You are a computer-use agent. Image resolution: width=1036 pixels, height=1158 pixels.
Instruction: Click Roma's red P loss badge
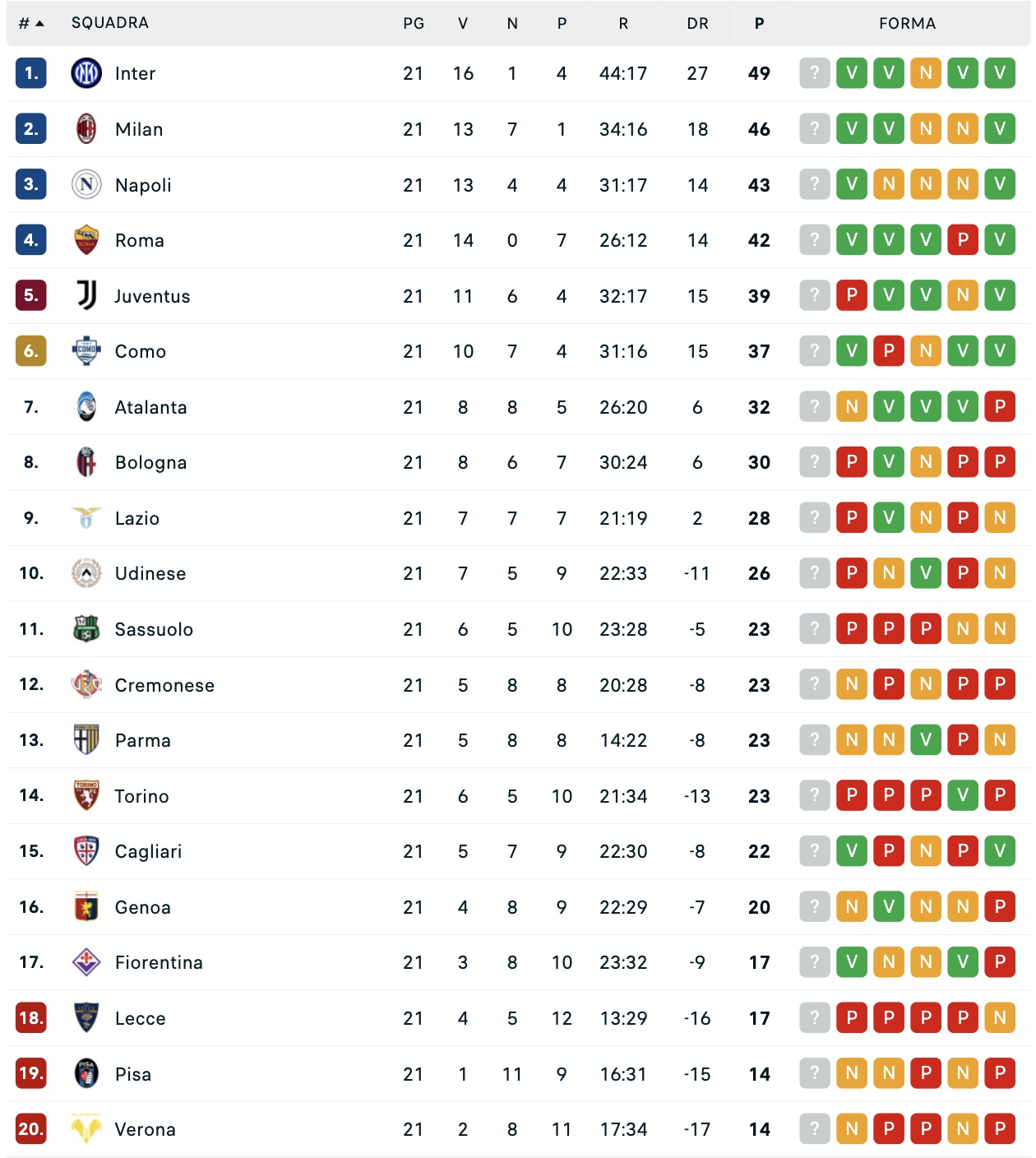coord(963,240)
